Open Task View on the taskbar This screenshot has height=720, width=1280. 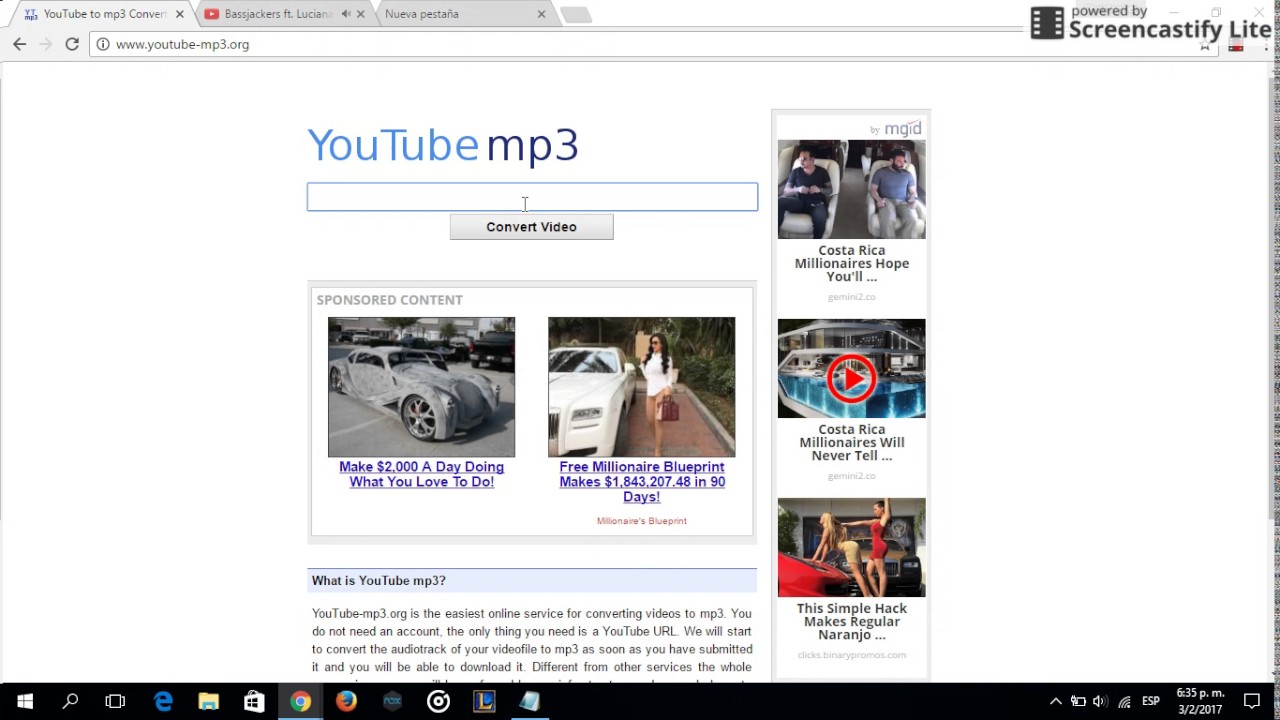(x=115, y=702)
